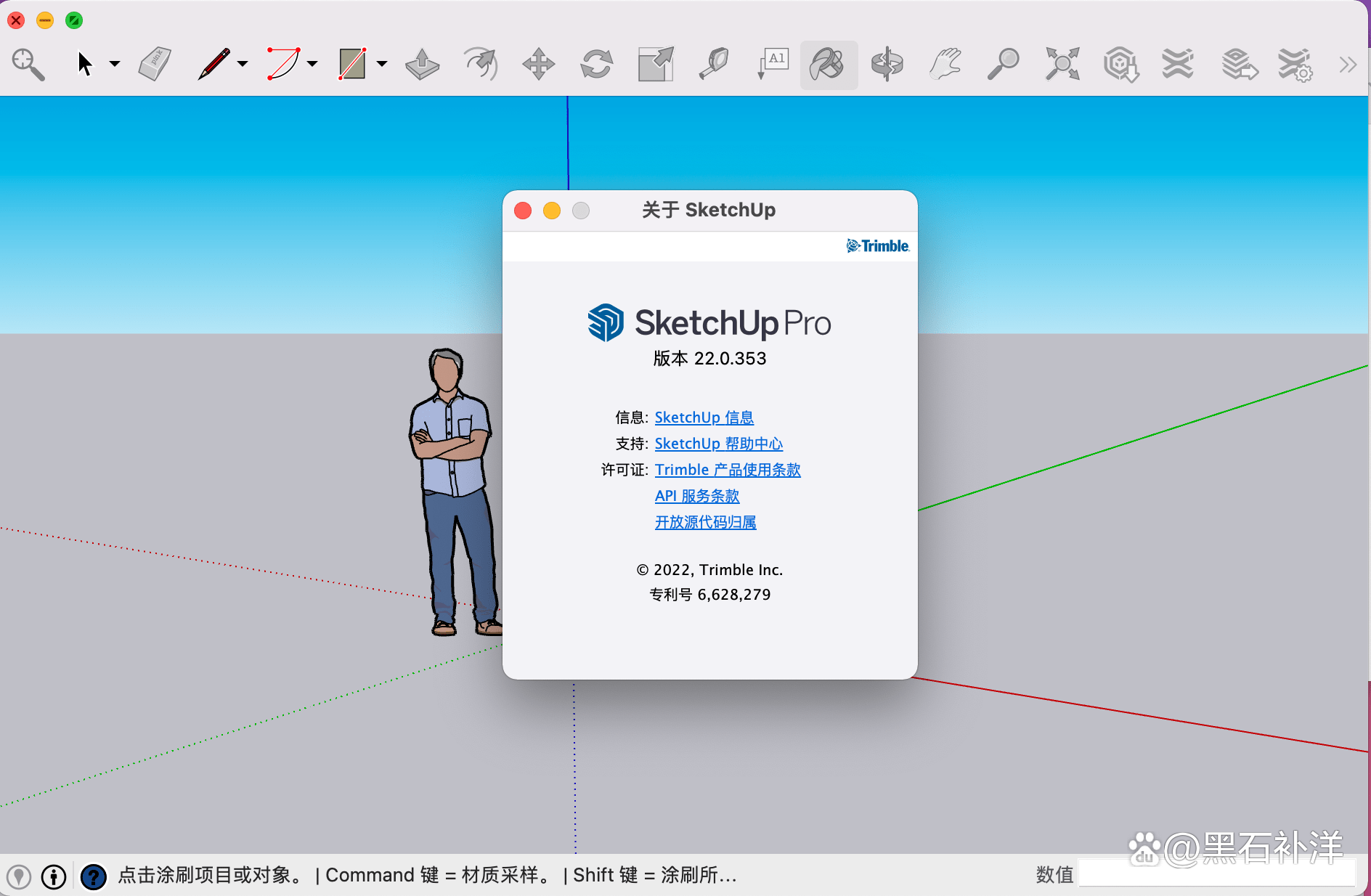1371x896 pixels.
Task: Open the 3D Warehouse icon
Action: [1120, 65]
